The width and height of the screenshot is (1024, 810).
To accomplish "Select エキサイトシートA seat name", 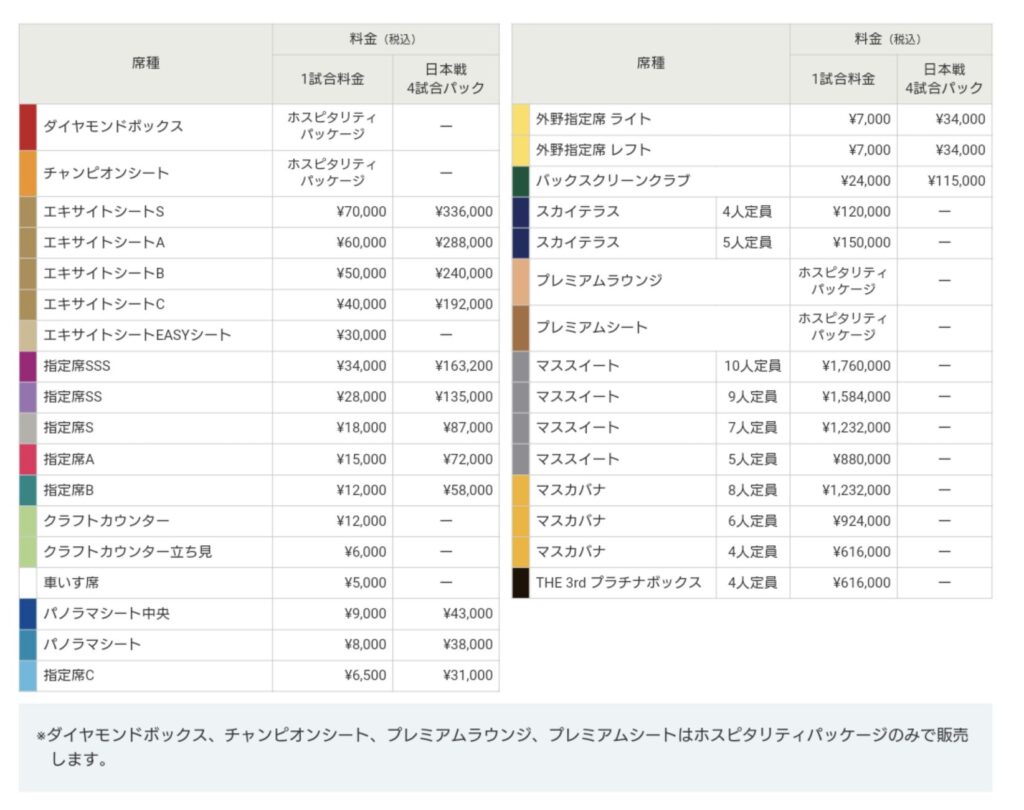I will tap(104, 243).
